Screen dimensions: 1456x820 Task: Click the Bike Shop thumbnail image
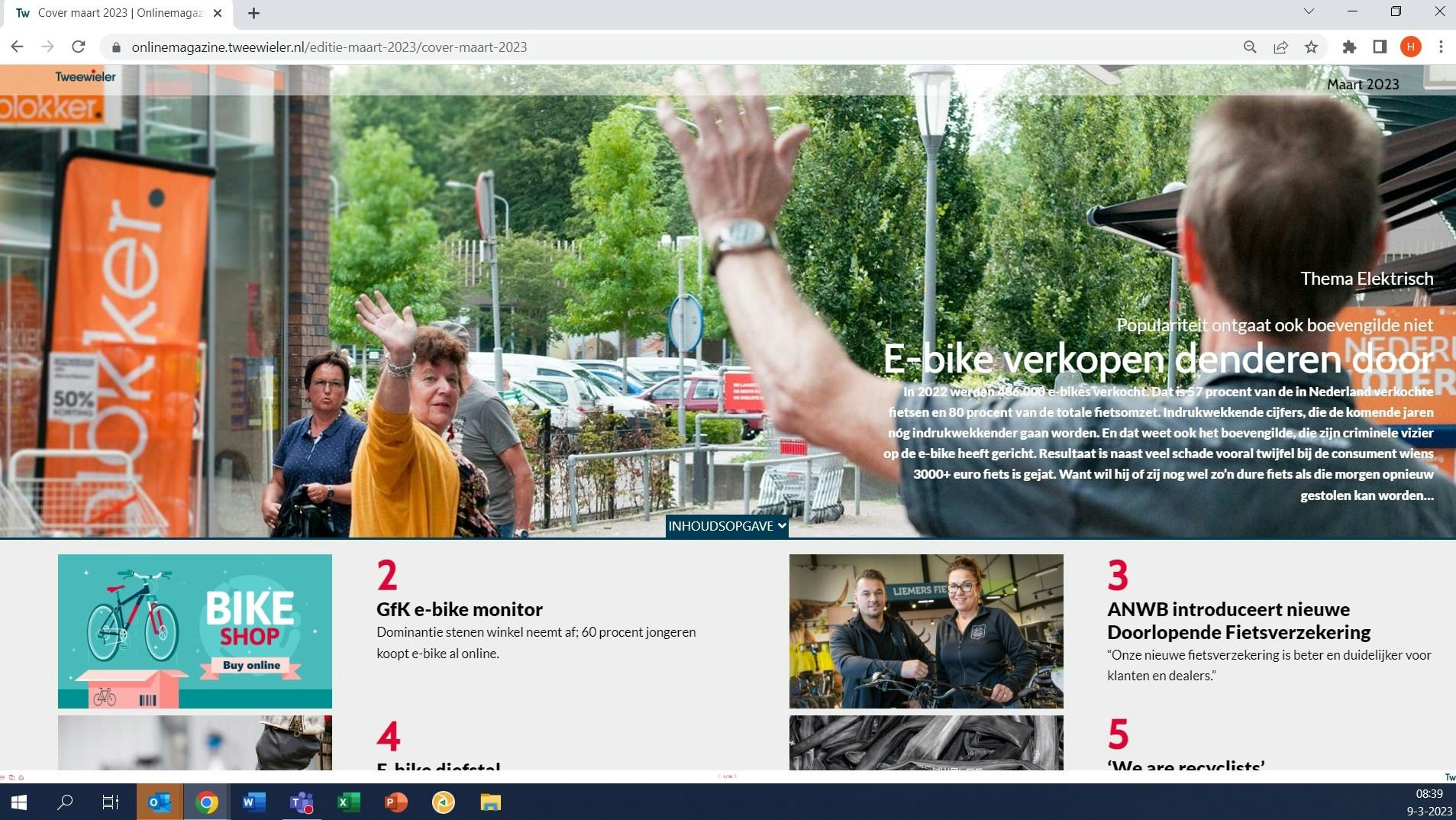tap(195, 631)
